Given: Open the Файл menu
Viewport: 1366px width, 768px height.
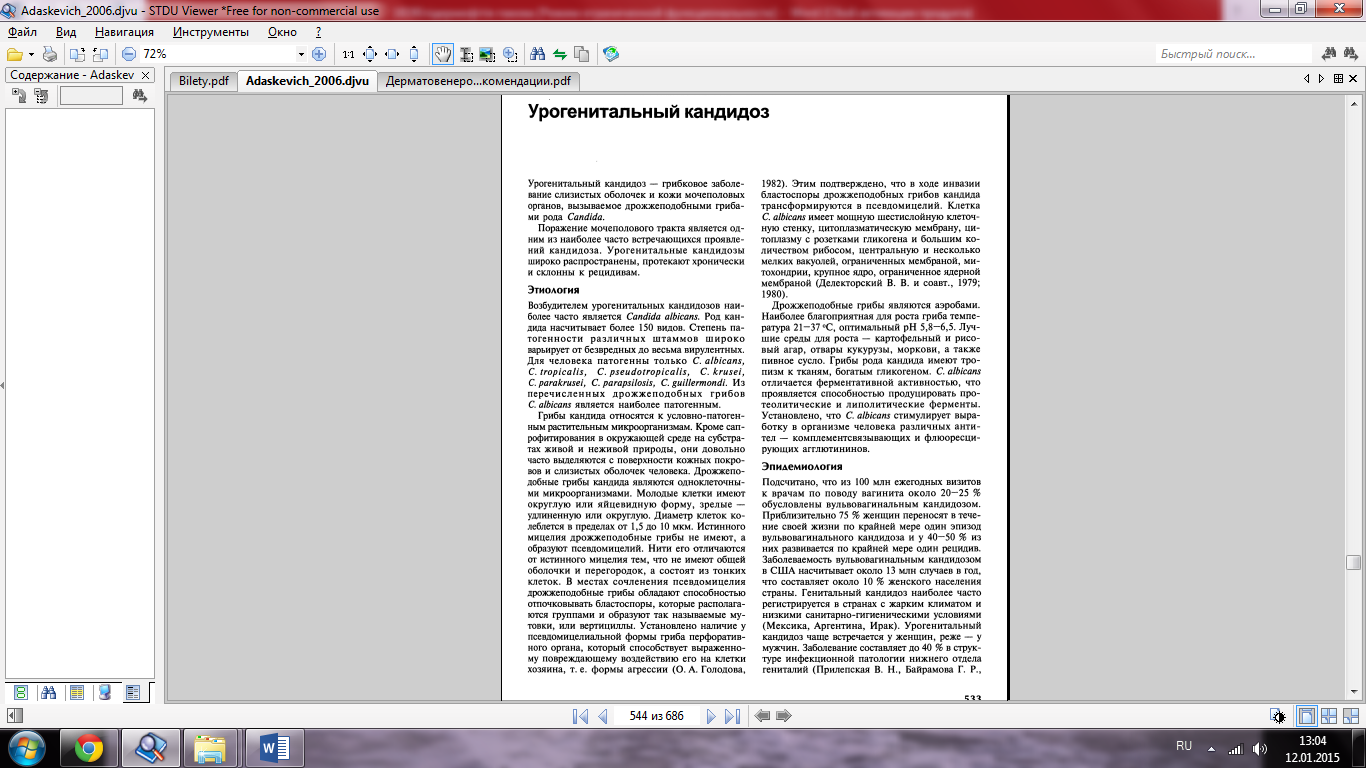Looking at the screenshot, I should click(x=22, y=32).
